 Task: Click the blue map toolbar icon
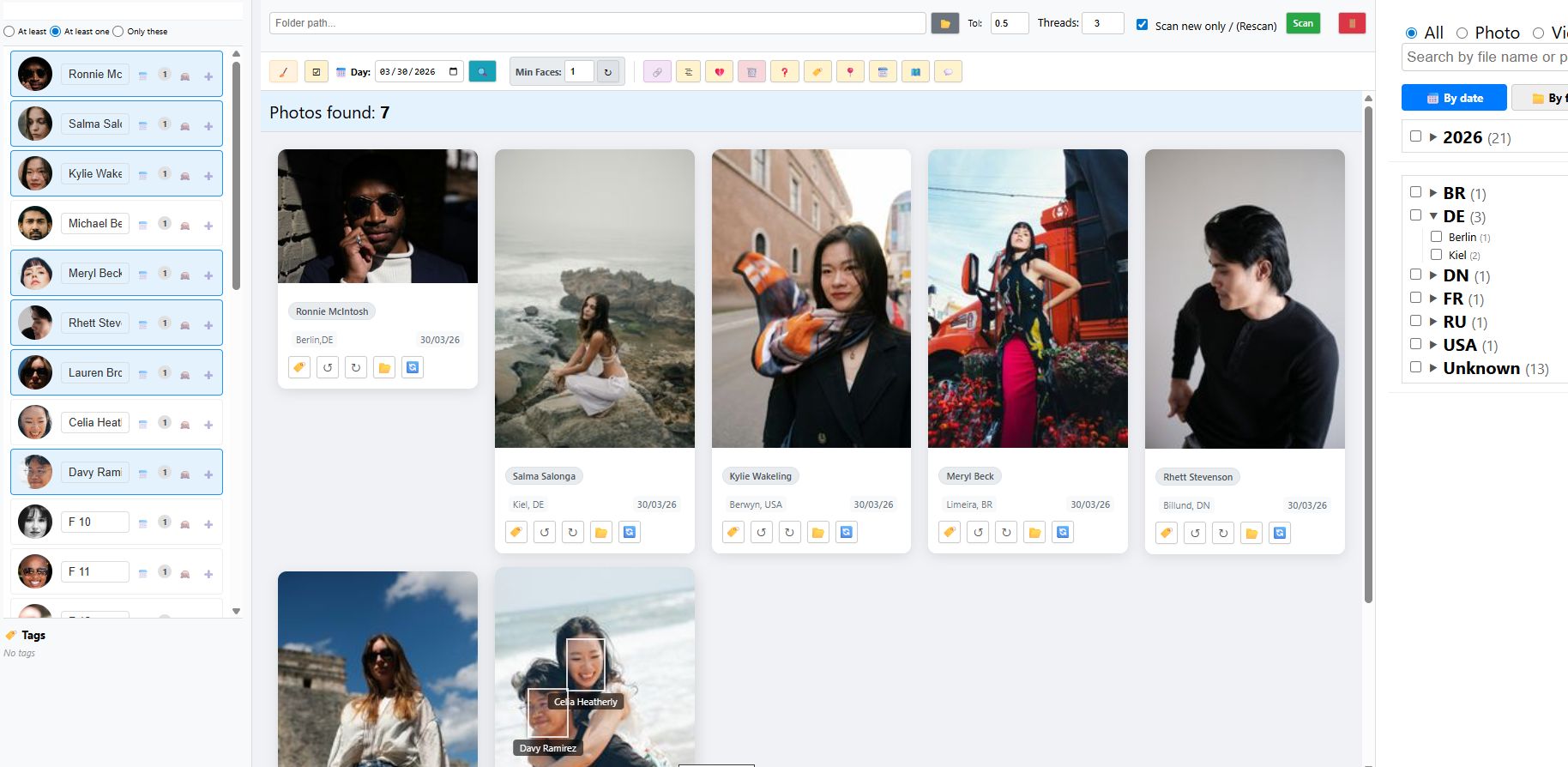point(915,72)
